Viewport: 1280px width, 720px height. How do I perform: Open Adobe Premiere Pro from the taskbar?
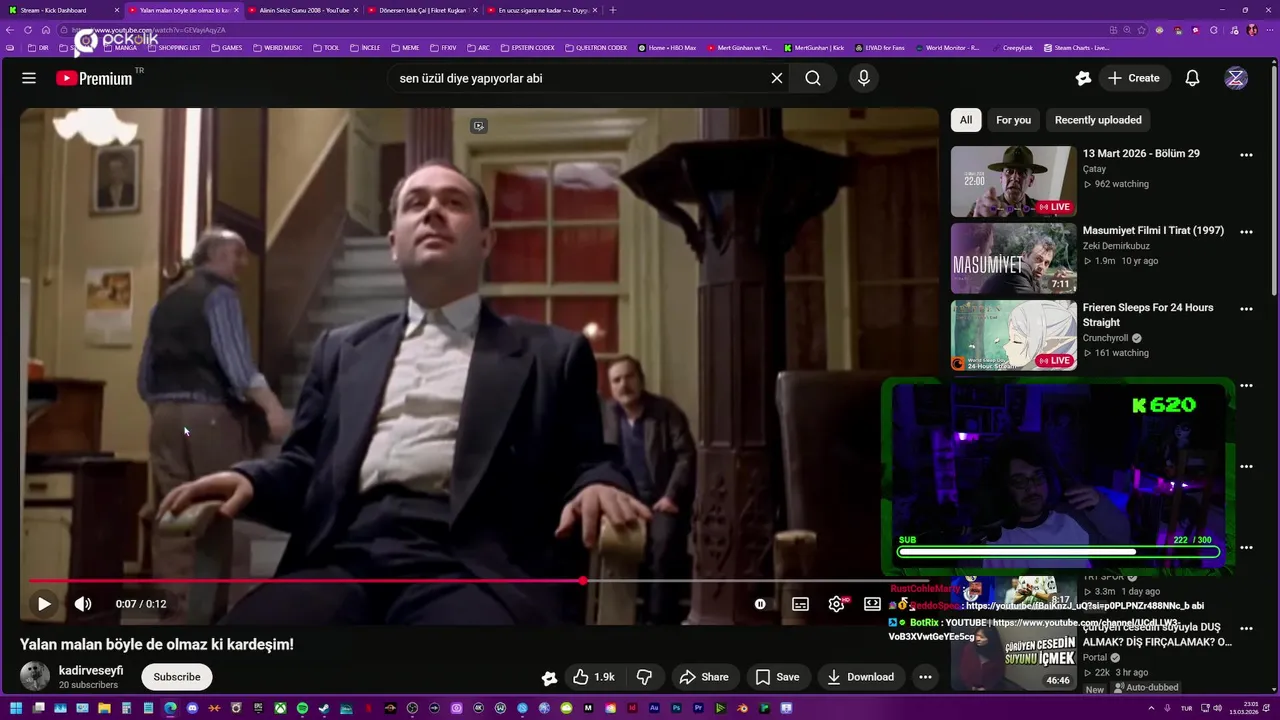tap(698, 708)
